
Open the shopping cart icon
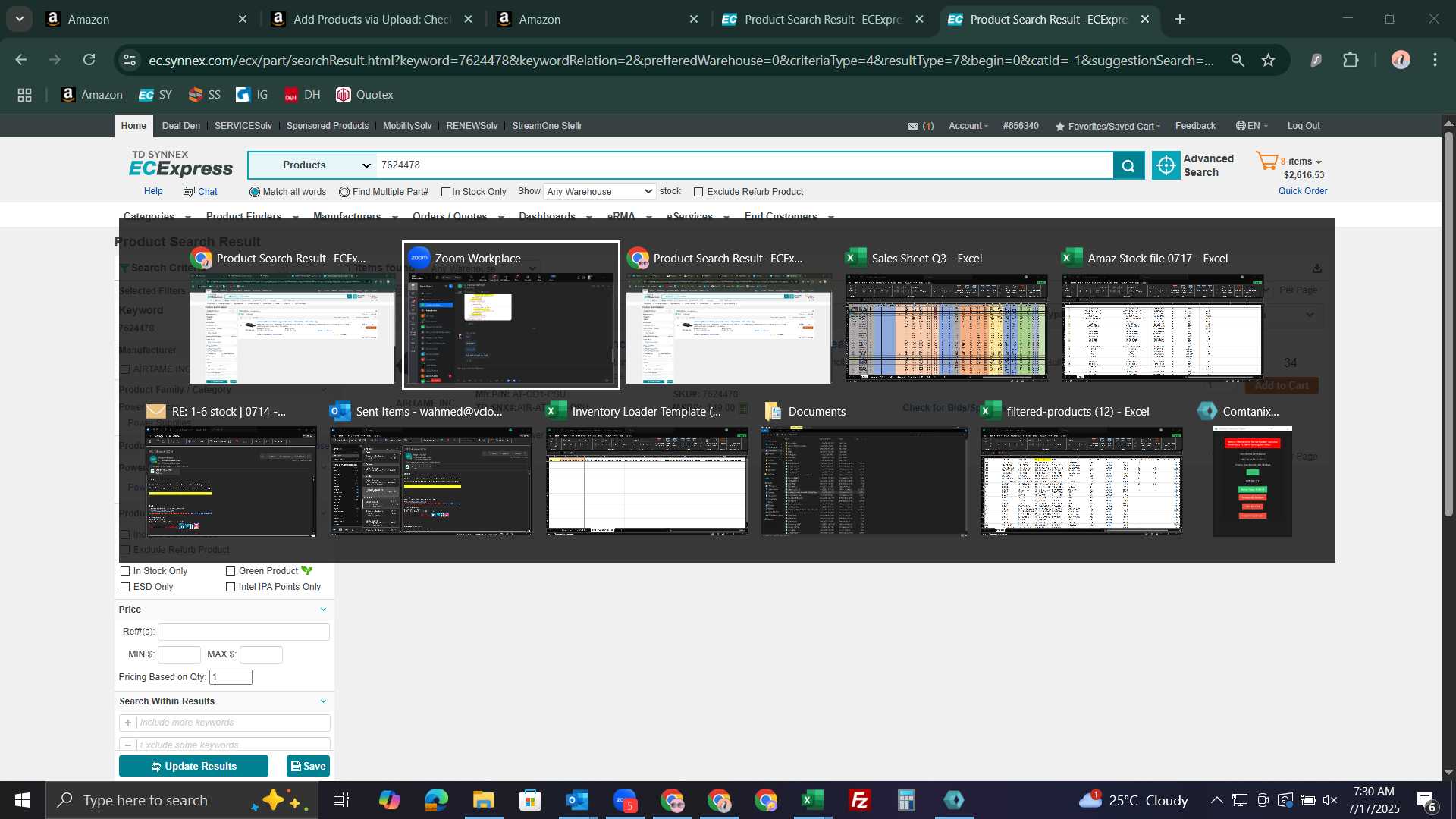click(1266, 161)
